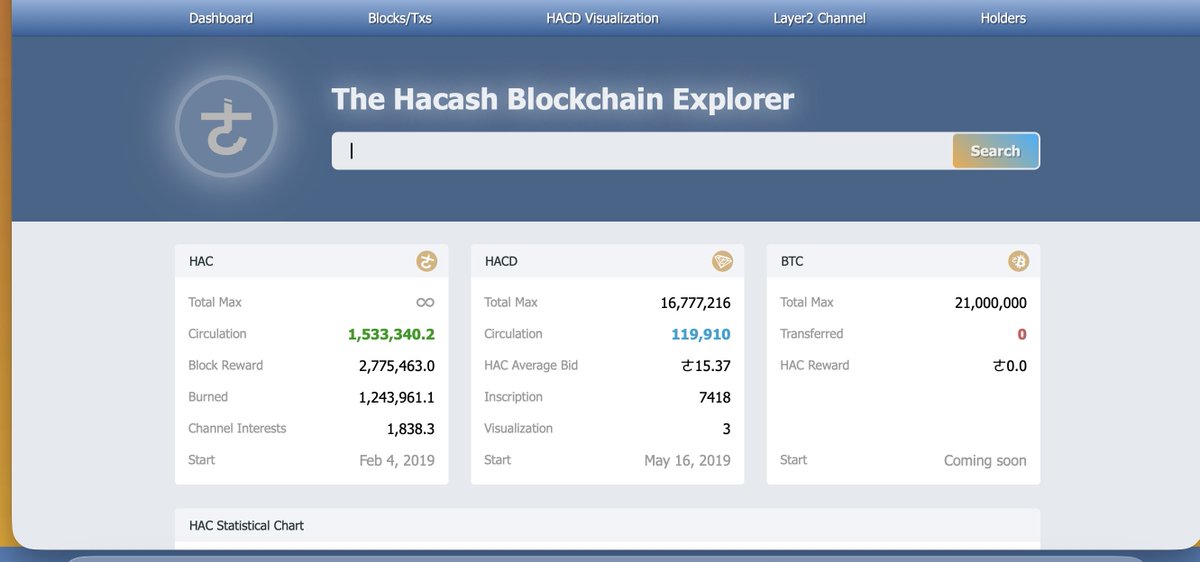Click the HAC card header label
This screenshot has height=562, width=1200.
click(201, 262)
